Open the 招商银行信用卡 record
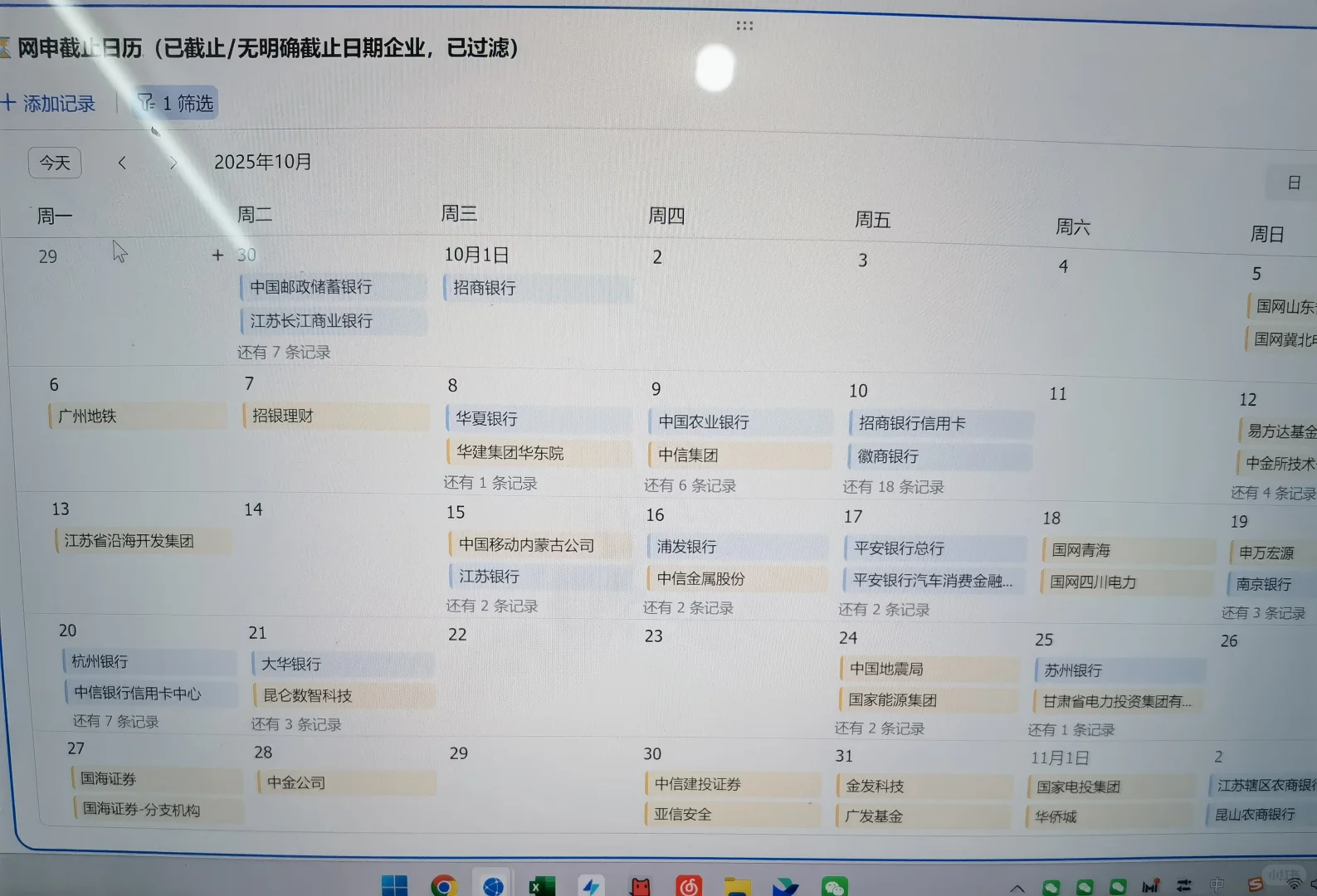Viewport: 1317px width, 896px height. tap(941, 423)
